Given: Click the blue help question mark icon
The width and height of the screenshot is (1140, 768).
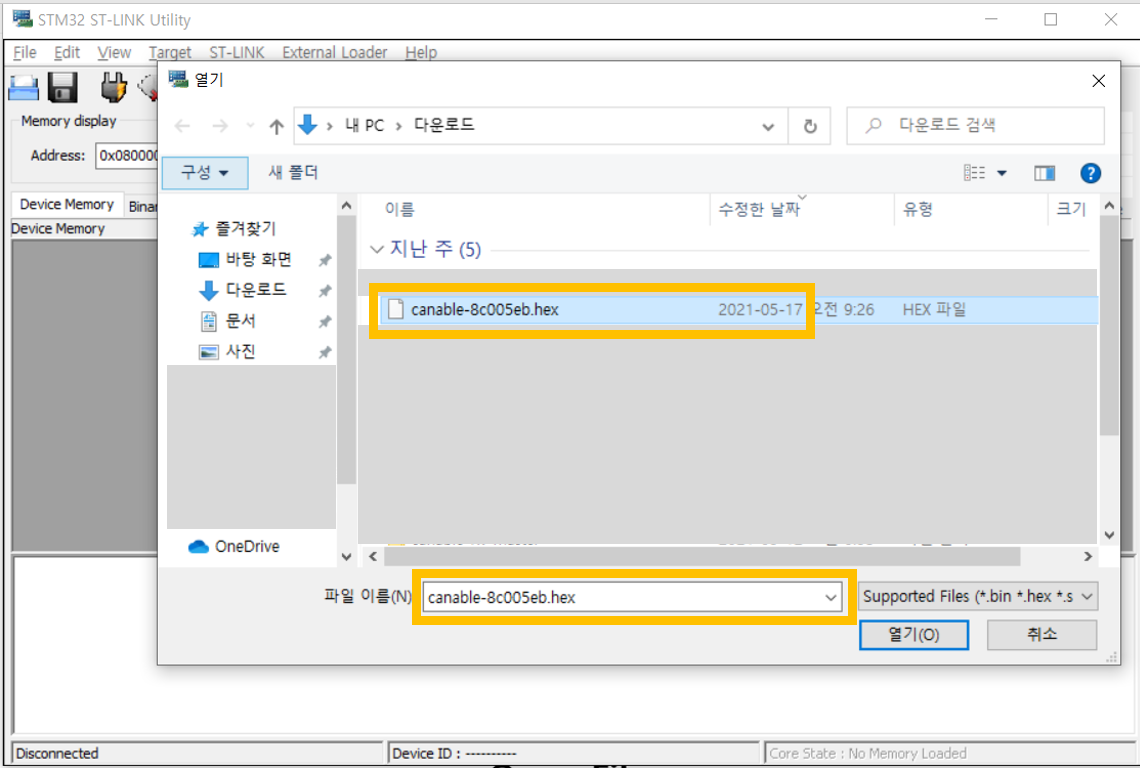Looking at the screenshot, I should (x=1090, y=173).
